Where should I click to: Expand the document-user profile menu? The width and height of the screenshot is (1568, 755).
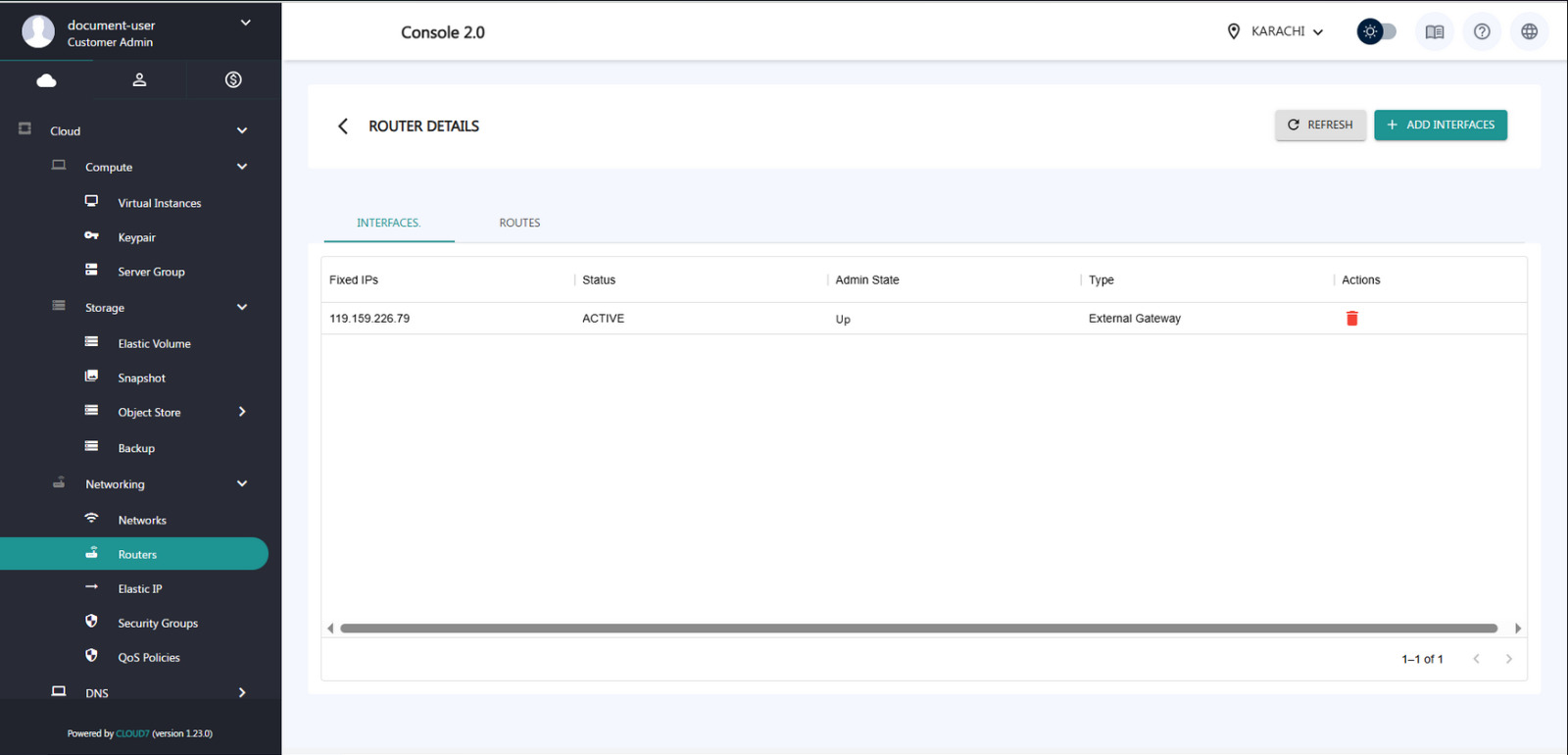pyautogui.click(x=245, y=24)
